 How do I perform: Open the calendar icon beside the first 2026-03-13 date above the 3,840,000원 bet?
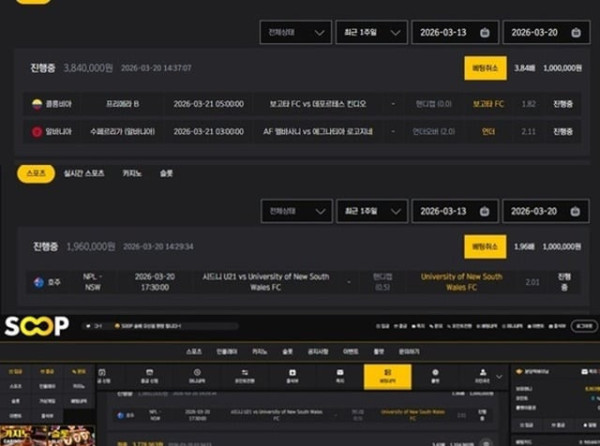click(484, 33)
